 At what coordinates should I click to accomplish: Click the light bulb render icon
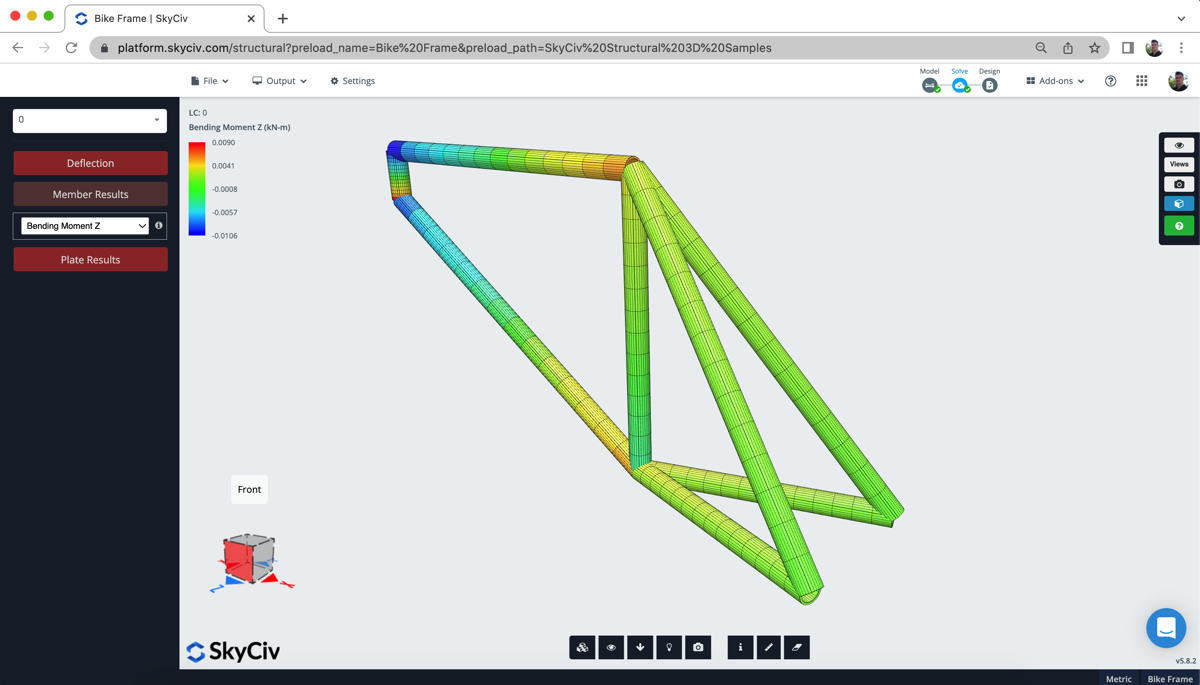point(669,647)
